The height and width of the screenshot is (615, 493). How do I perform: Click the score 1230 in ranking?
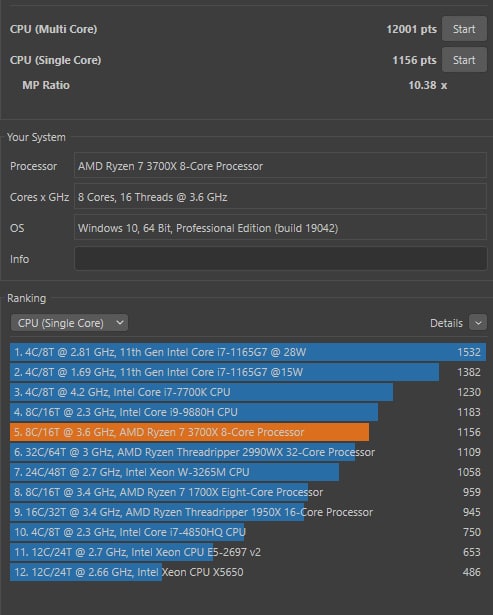469,392
